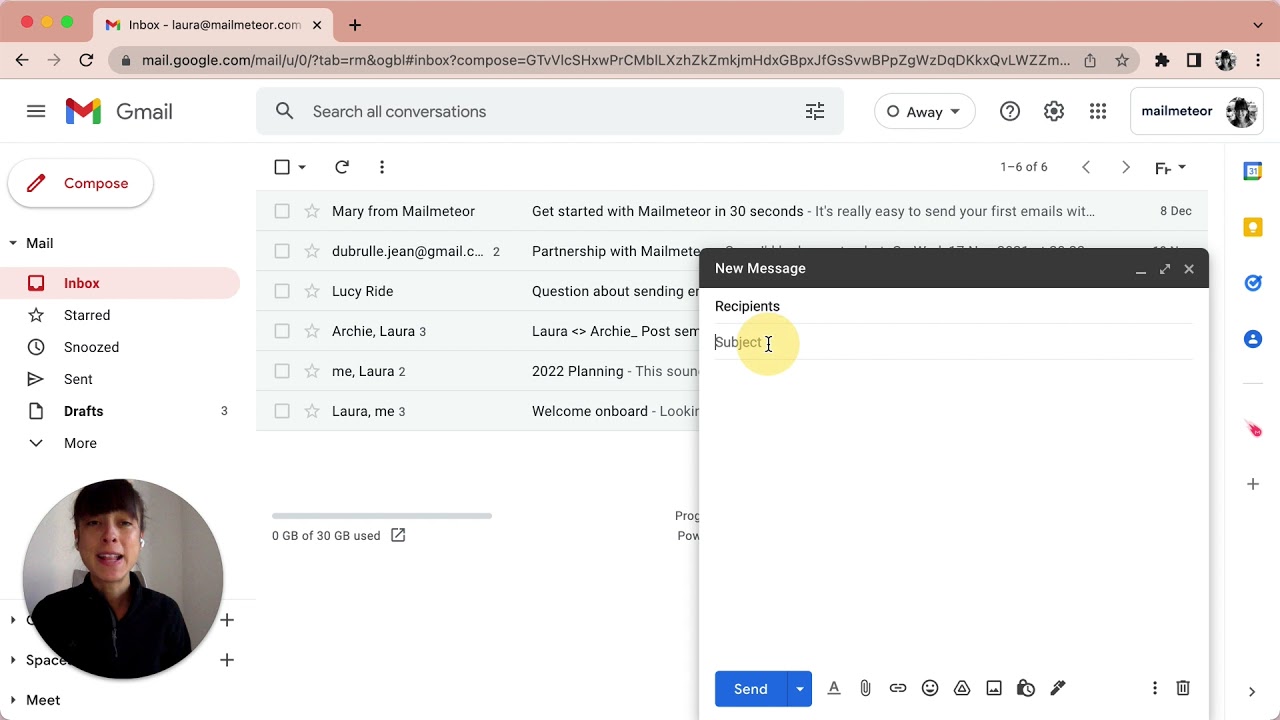Attach files with paperclip icon
This screenshot has width=1280, height=720.
click(866, 688)
